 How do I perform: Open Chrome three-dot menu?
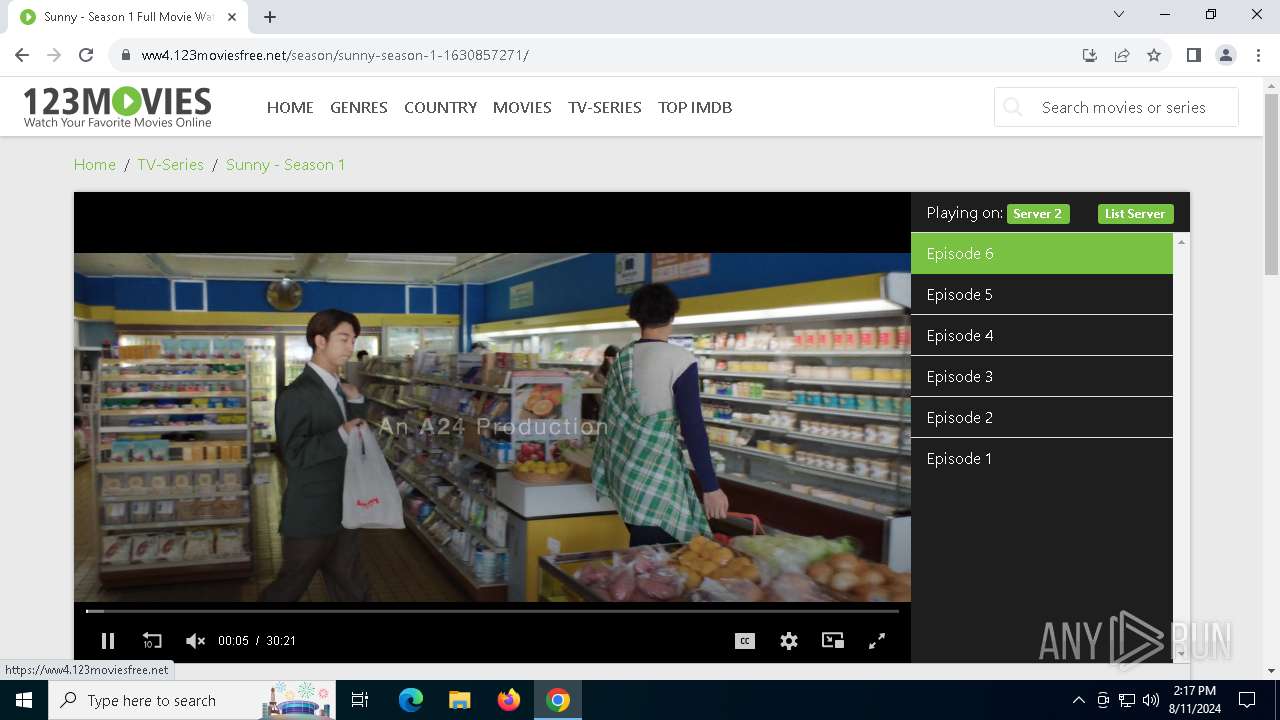1257,55
